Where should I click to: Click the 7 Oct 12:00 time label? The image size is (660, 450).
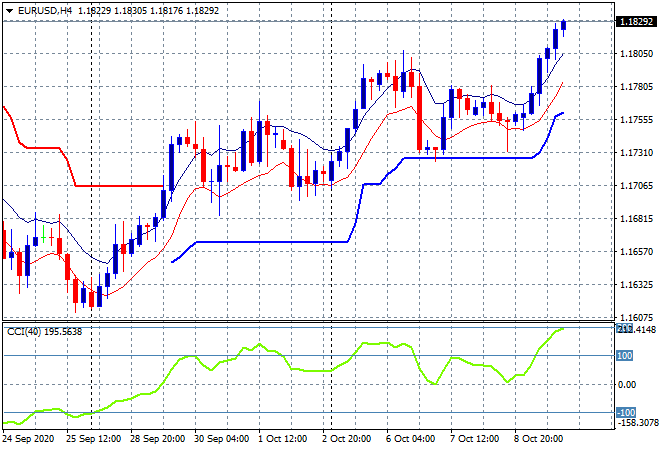click(474, 439)
